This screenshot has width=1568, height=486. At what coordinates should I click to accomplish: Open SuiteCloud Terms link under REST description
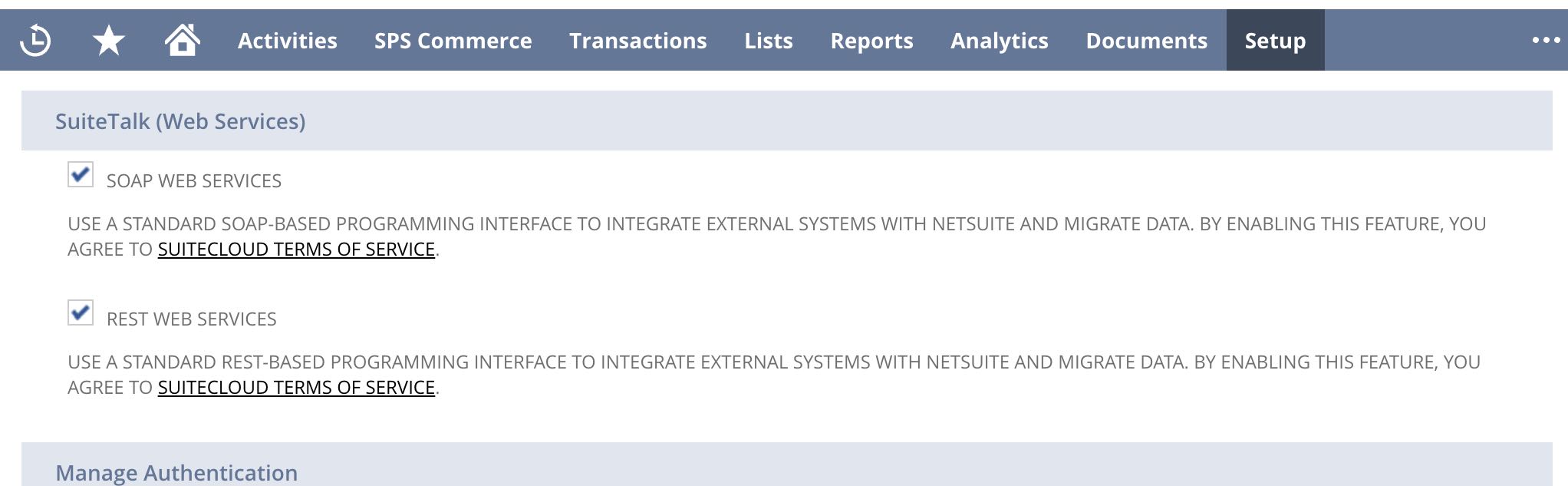click(x=296, y=388)
